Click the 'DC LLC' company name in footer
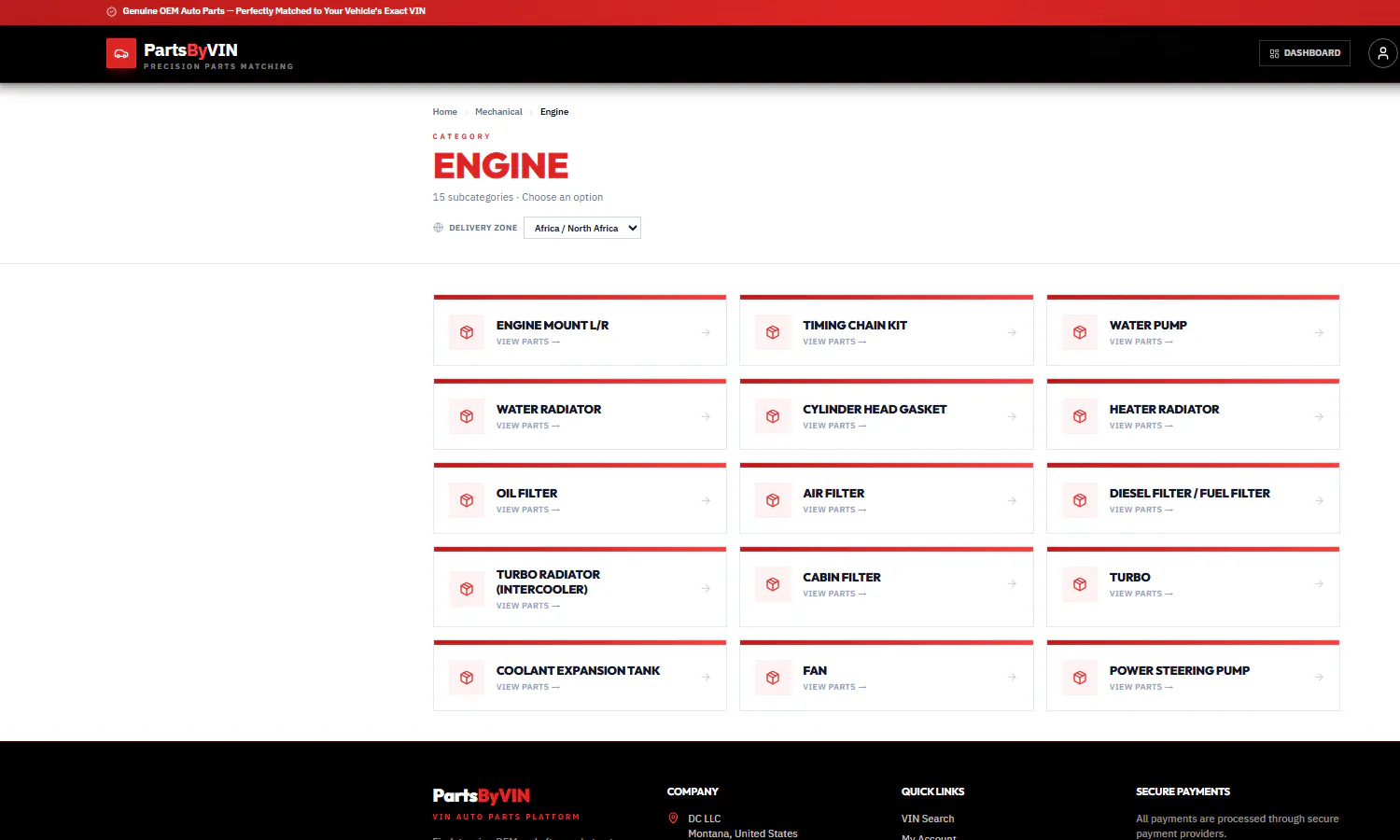The image size is (1400, 840). pos(705,819)
